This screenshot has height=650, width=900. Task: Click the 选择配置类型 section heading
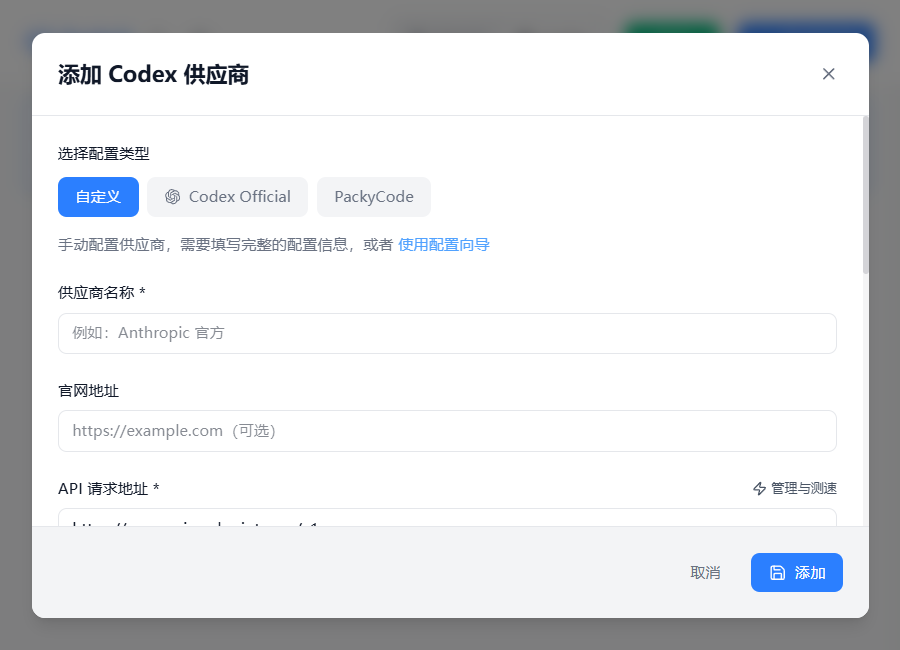pos(104,153)
